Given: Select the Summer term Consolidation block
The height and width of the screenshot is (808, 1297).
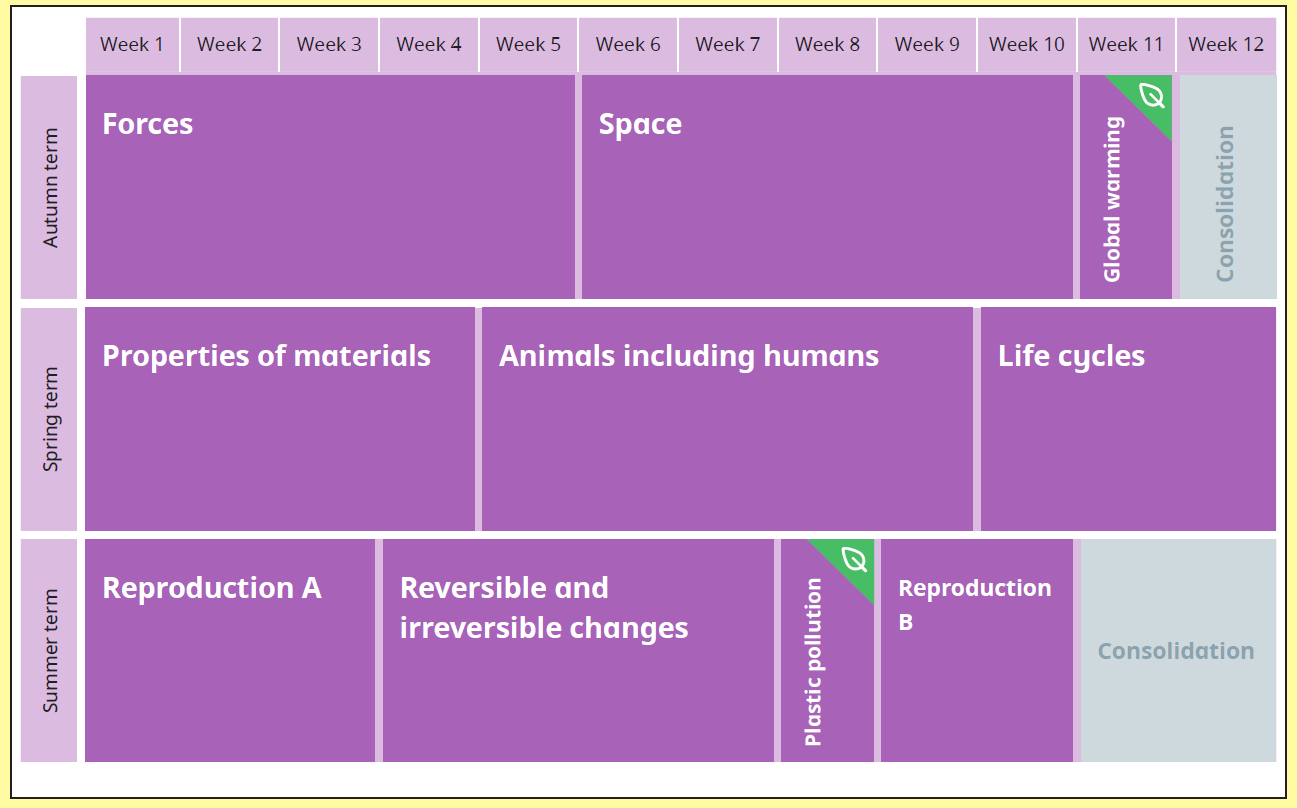Looking at the screenshot, I should [x=1178, y=651].
